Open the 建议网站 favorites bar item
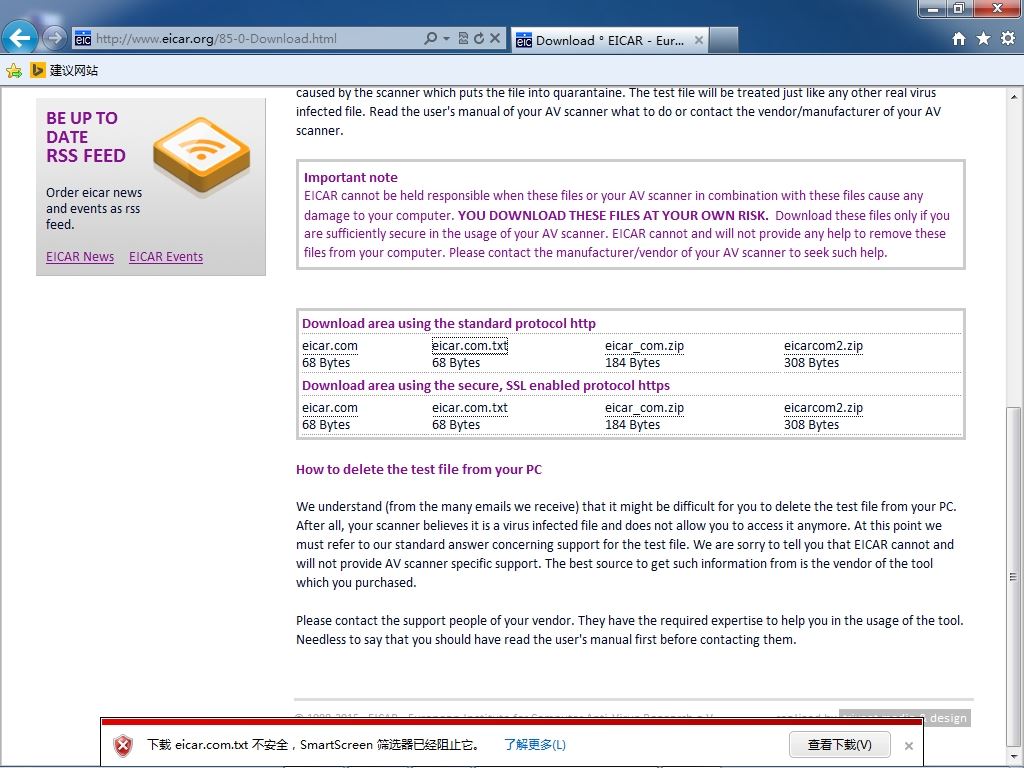Viewport: 1024px width, 768px height. click(x=65, y=71)
